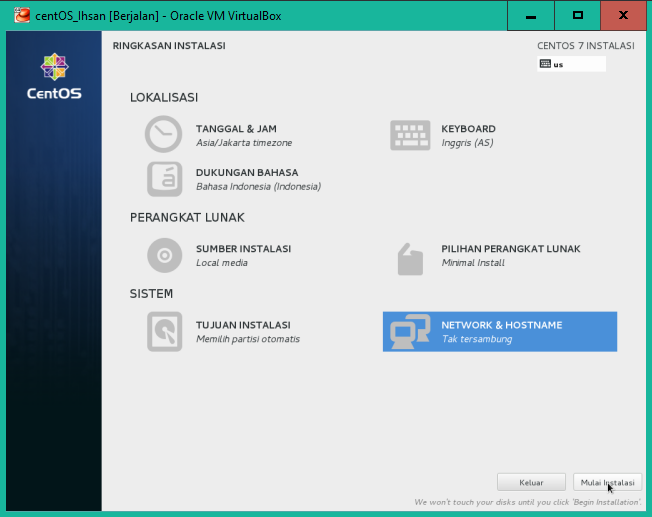Click the SISTEM section heading
The height and width of the screenshot is (517, 652).
click(x=151, y=294)
